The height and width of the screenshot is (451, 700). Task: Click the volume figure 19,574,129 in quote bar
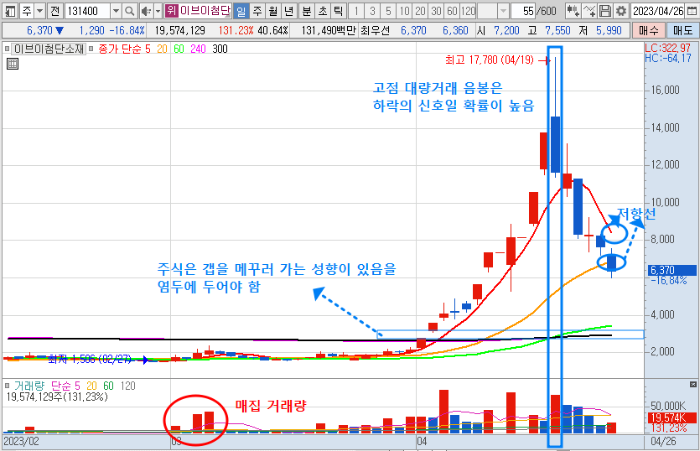click(180, 31)
